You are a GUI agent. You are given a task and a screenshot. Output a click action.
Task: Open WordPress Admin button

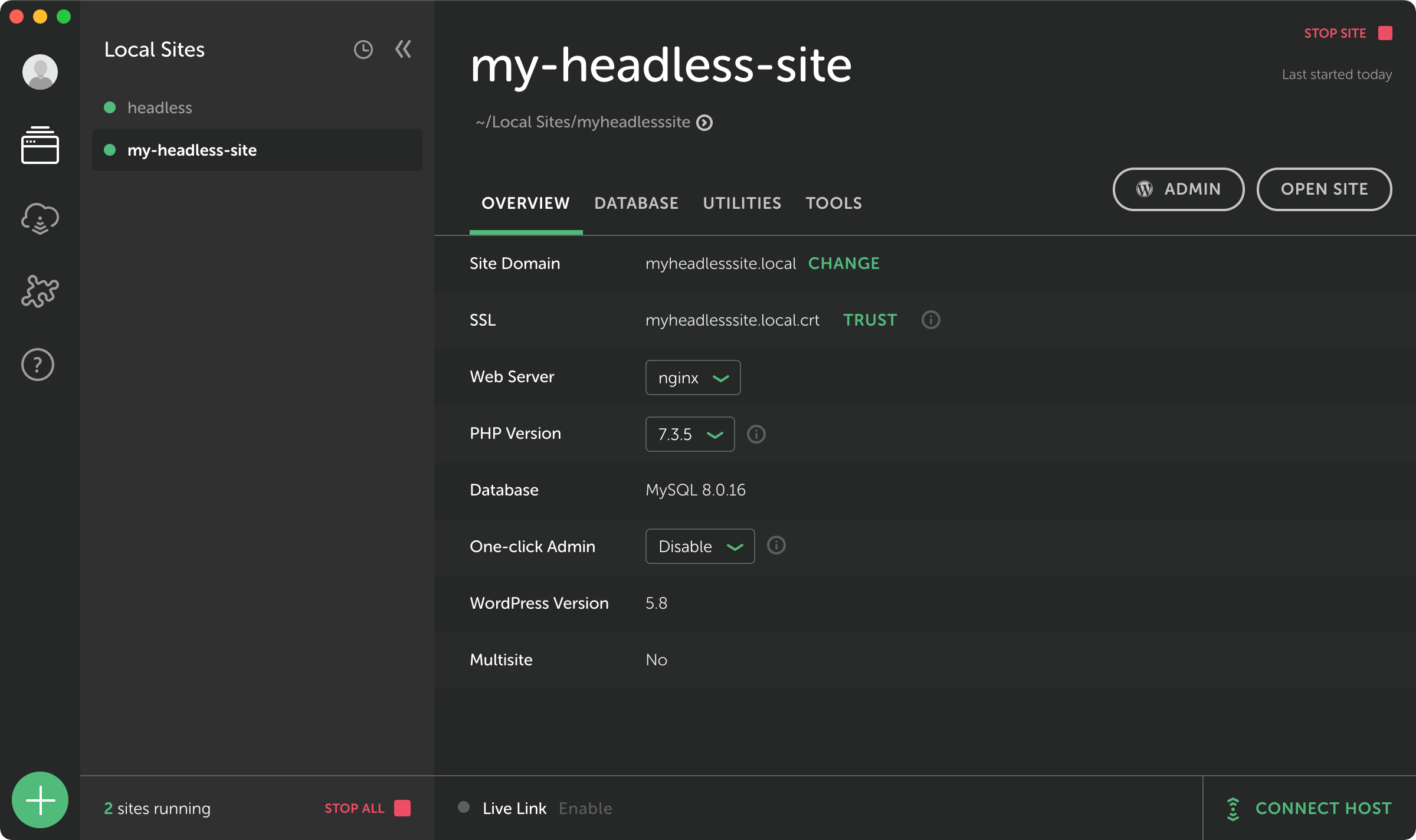pos(1179,189)
